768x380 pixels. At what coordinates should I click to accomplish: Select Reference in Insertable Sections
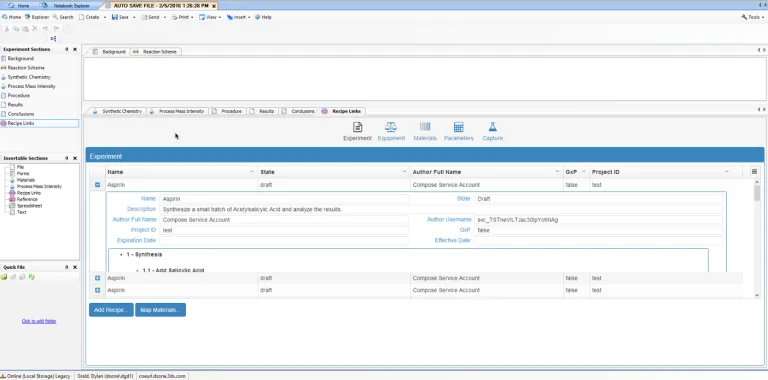tap(27, 199)
